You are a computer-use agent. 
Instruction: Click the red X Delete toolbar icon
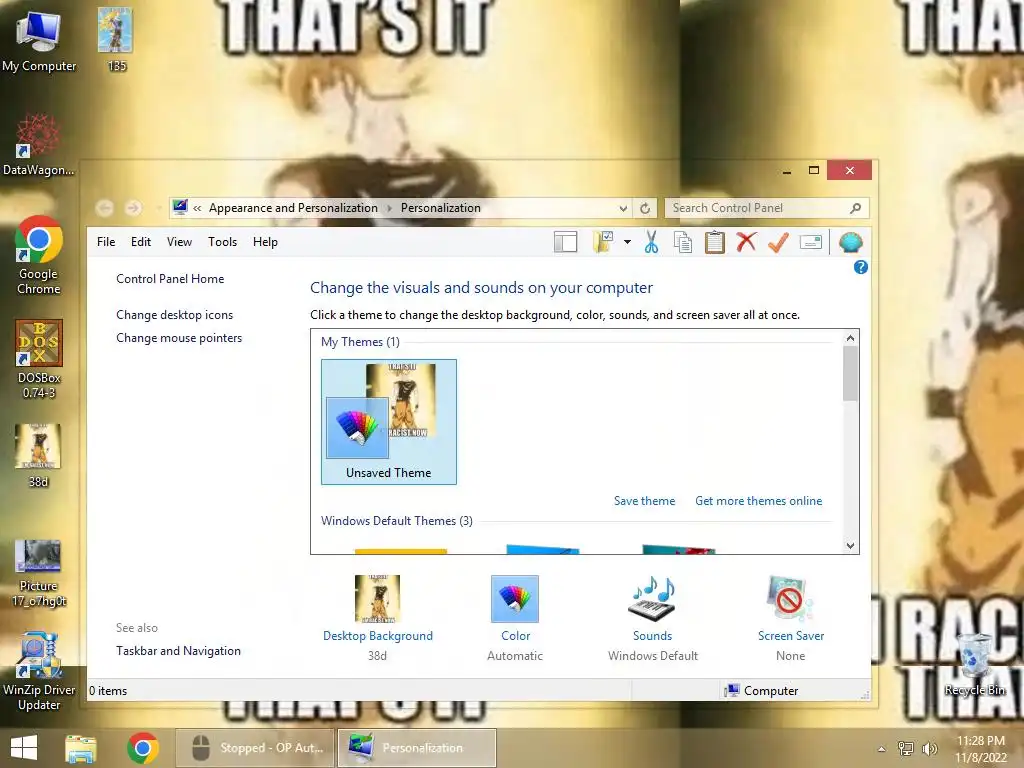pos(746,242)
